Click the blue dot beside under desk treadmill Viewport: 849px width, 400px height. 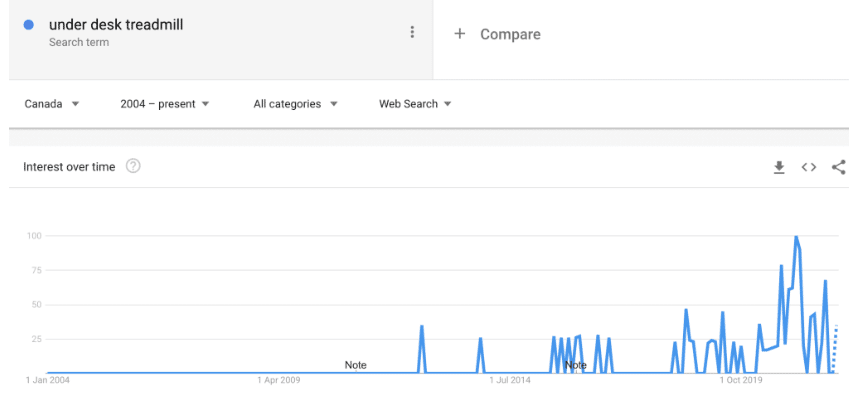coord(29,25)
